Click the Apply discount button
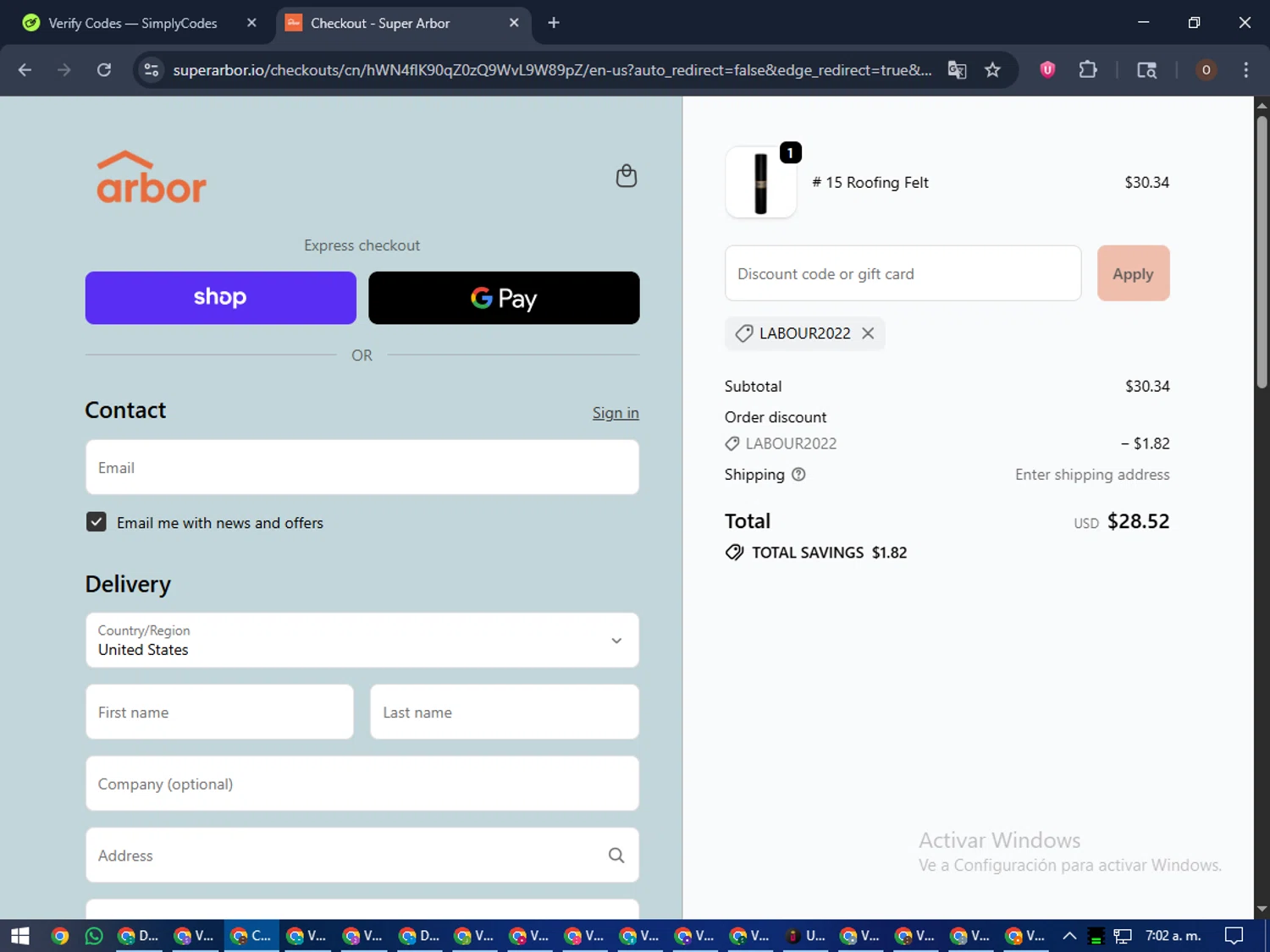The height and width of the screenshot is (952, 1270). pyautogui.click(x=1133, y=273)
